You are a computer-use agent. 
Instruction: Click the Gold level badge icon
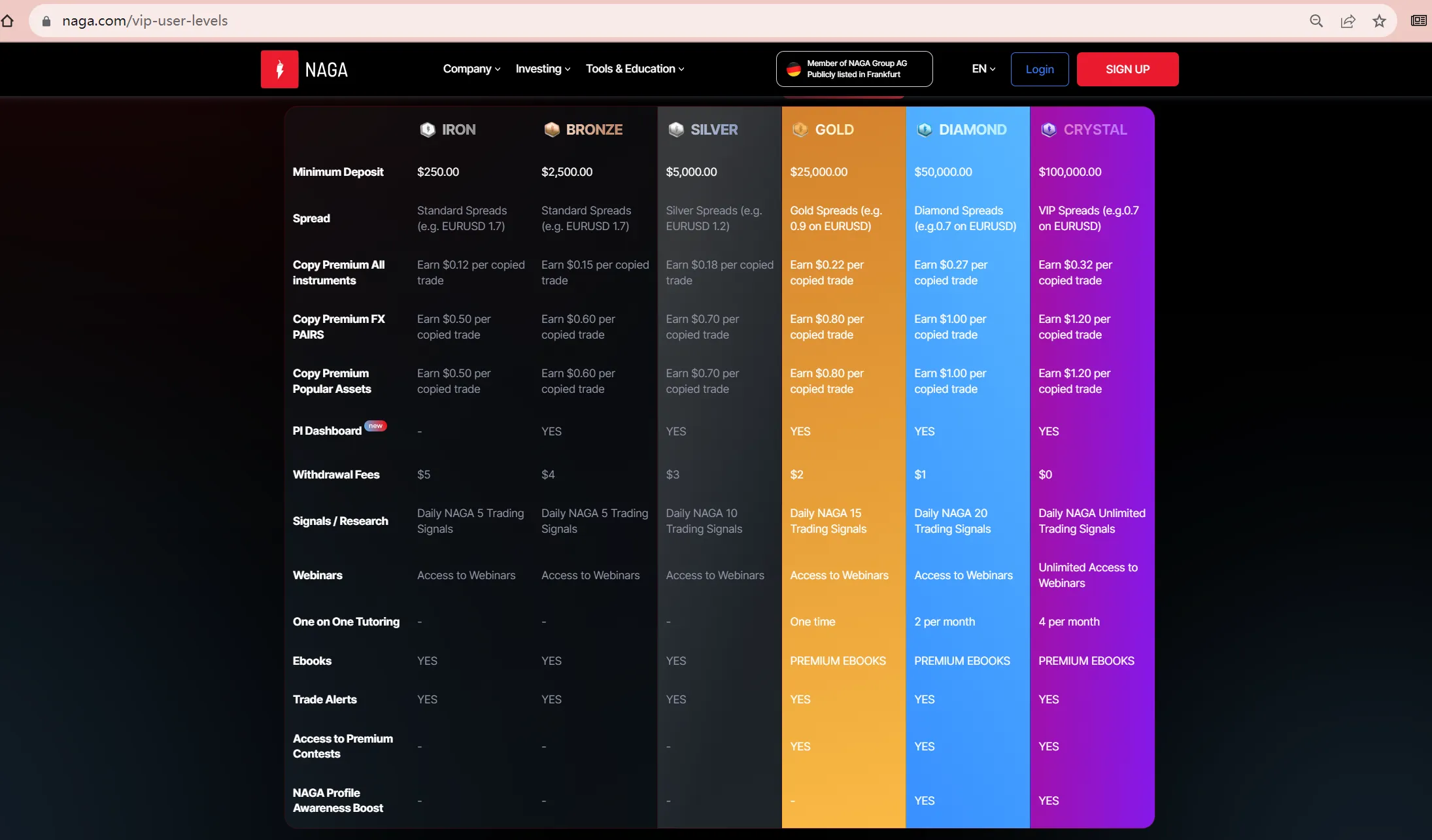800,129
